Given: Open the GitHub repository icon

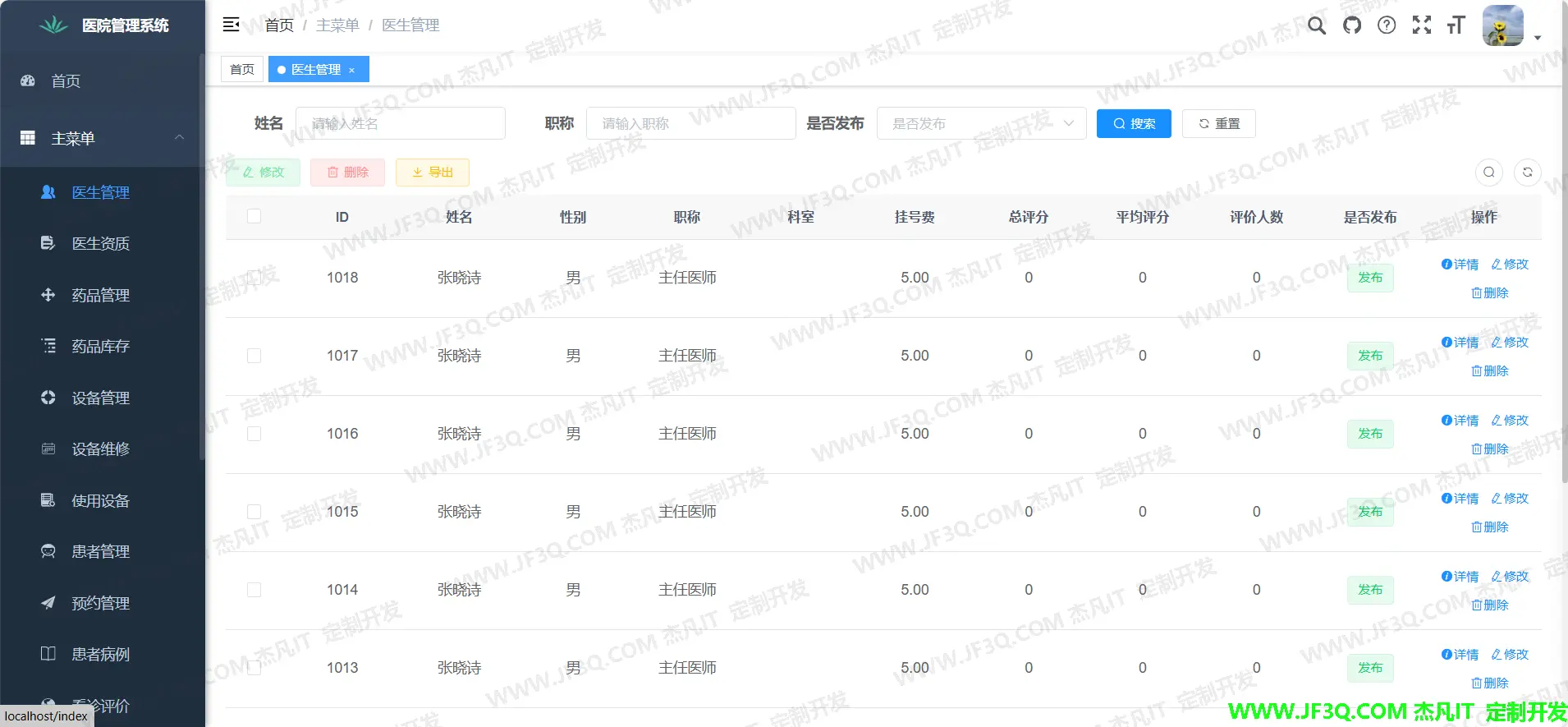Looking at the screenshot, I should pyautogui.click(x=1351, y=25).
